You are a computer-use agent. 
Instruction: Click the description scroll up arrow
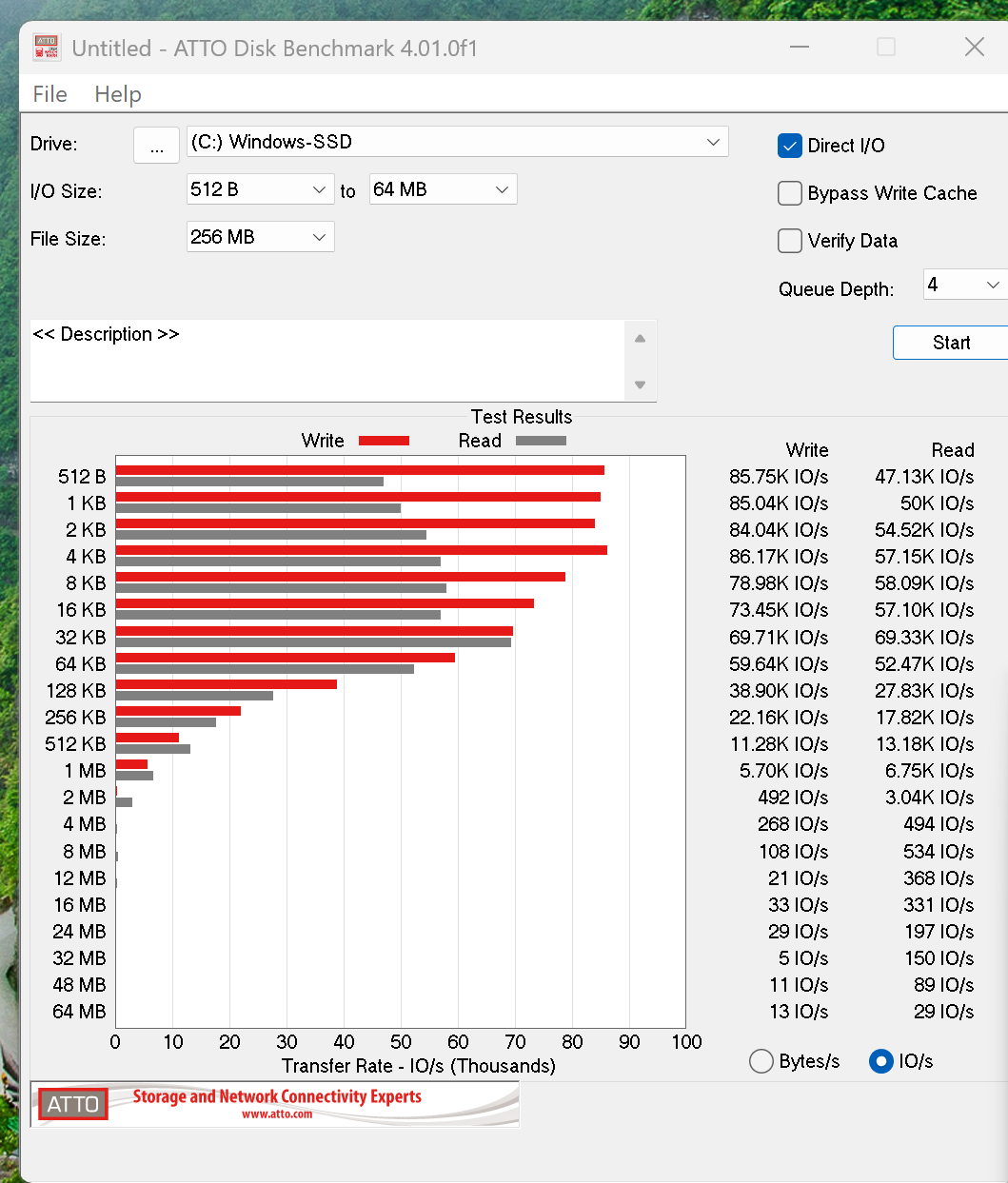point(640,339)
